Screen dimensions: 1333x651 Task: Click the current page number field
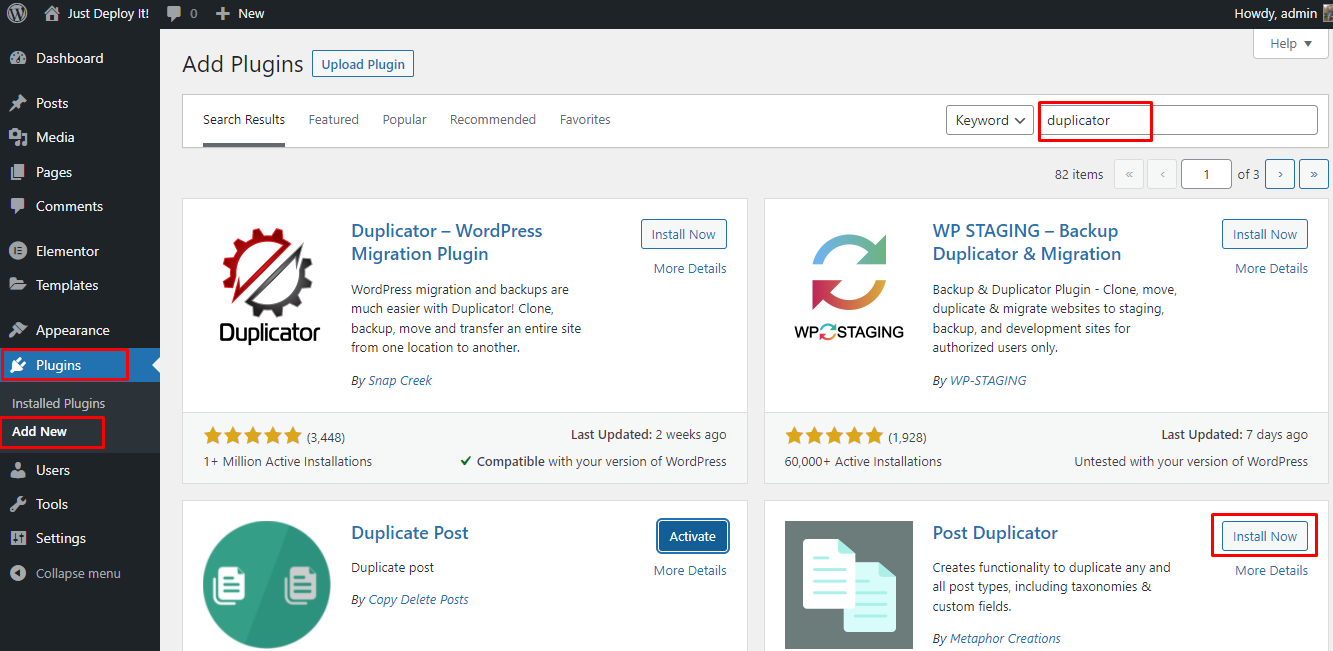1206,174
